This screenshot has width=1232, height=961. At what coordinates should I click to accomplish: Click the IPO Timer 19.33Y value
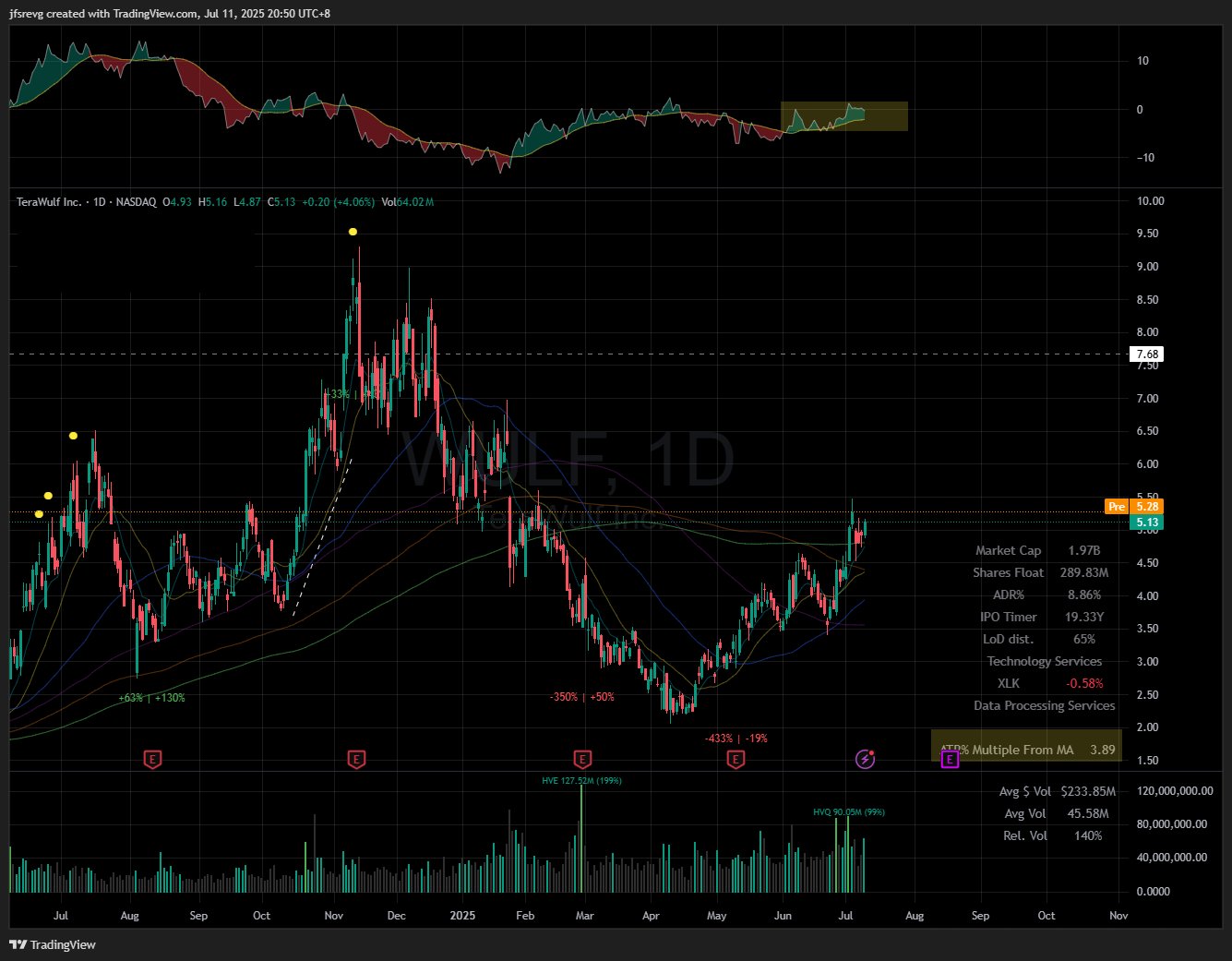tap(1084, 617)
